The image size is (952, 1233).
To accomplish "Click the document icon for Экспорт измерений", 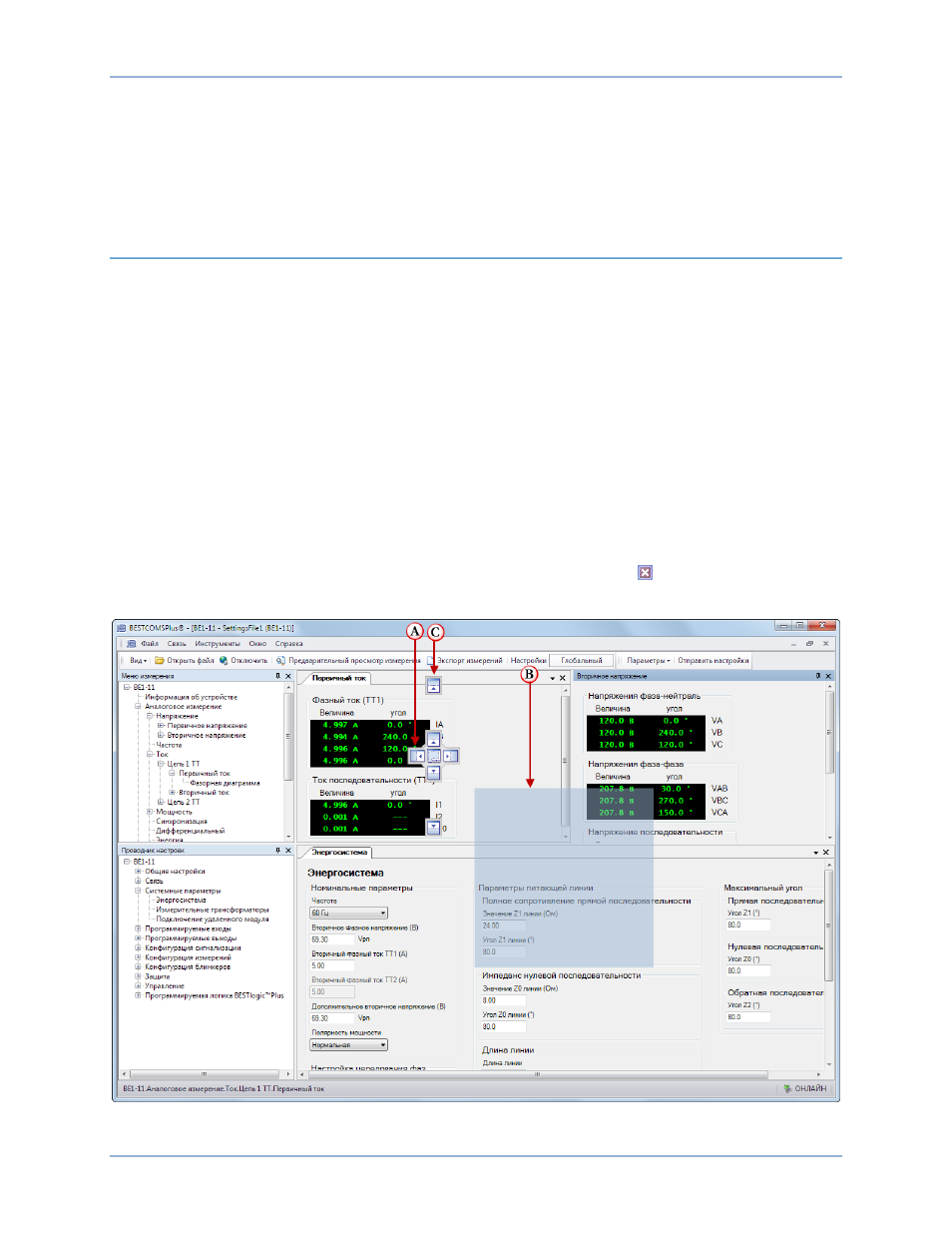I will [431, 660].
